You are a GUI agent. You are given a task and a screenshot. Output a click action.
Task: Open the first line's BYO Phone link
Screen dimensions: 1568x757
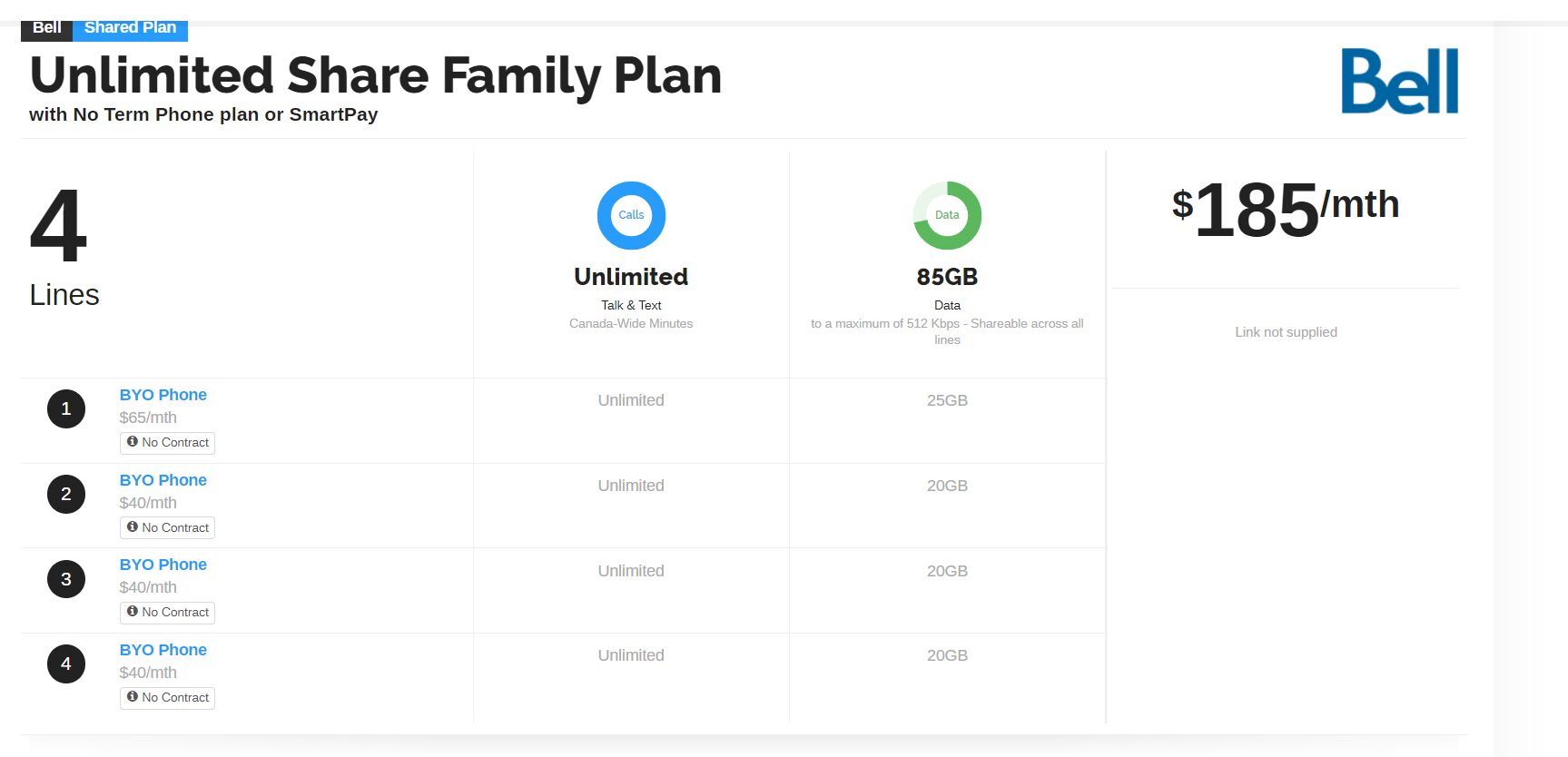click(163, 395)
